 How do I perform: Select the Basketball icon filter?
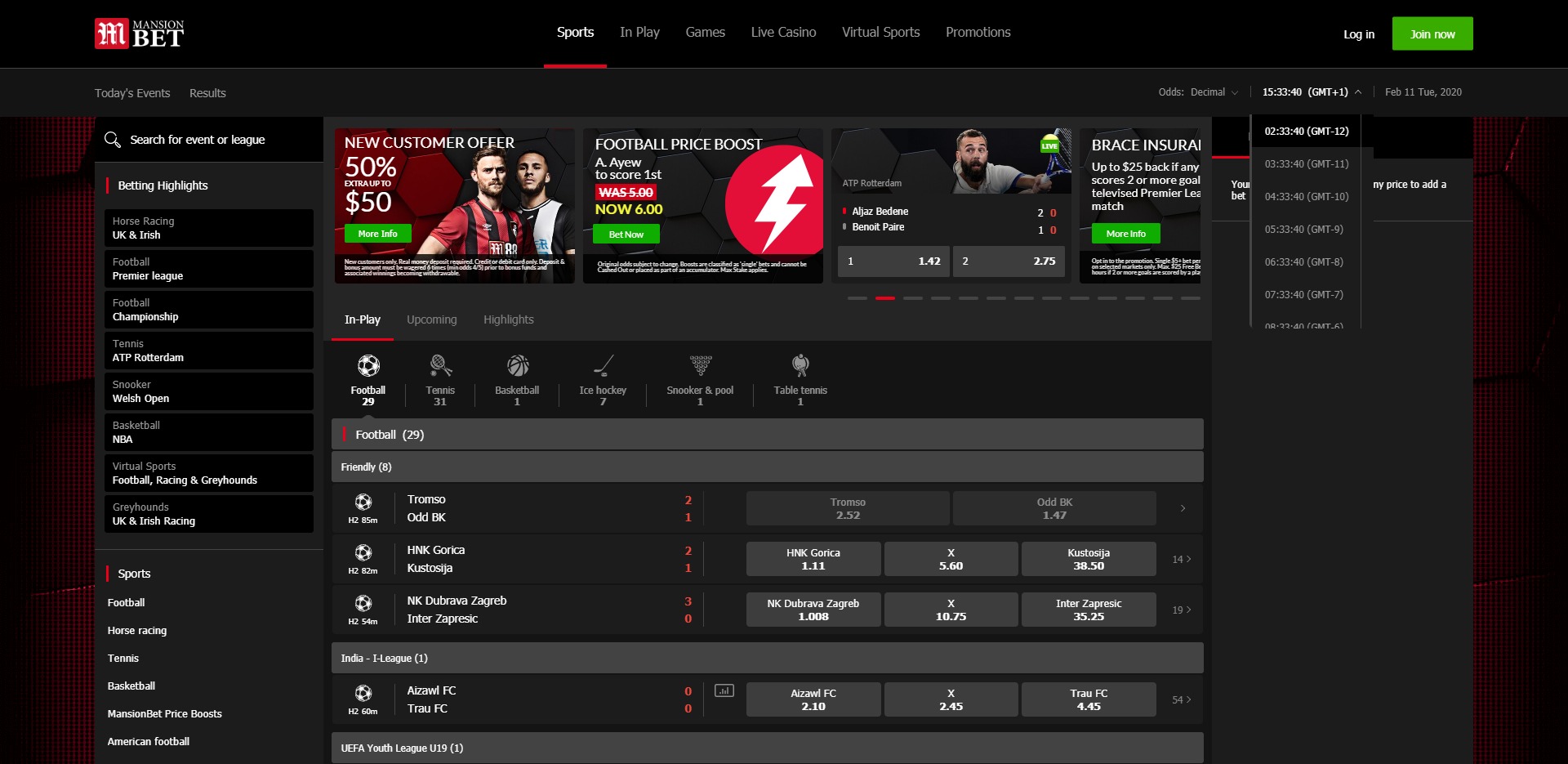click(518, 365)
